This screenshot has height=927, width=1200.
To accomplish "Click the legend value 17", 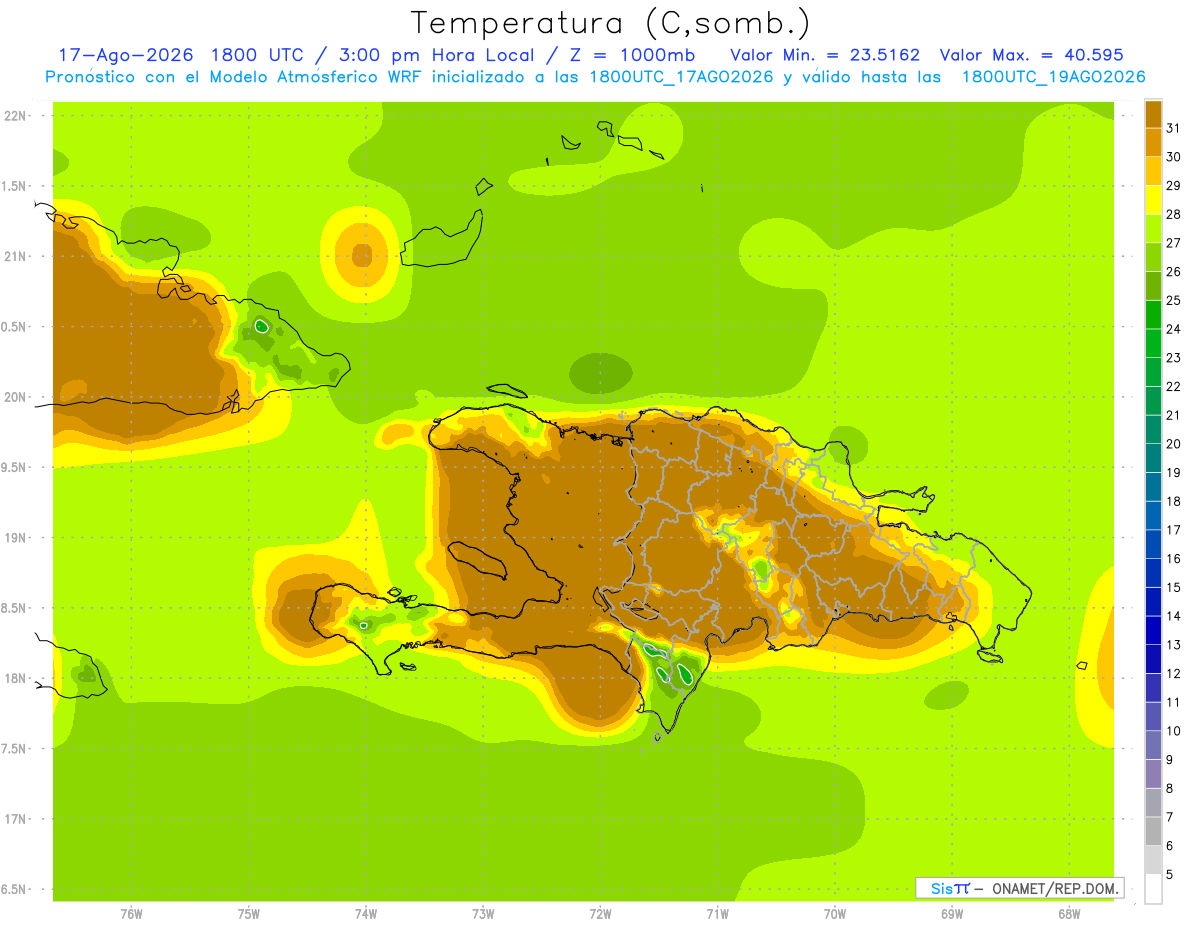I will 1173,530.
